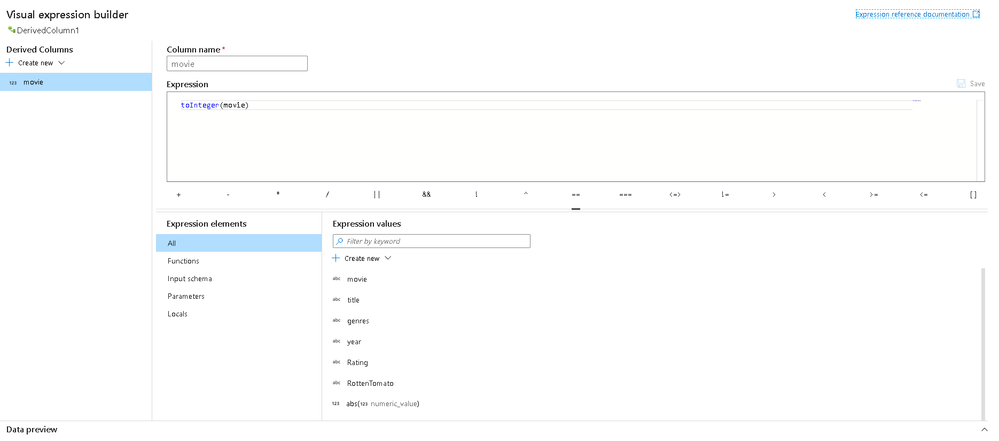Insert the logical AND (&&) operator

point(426,194)
